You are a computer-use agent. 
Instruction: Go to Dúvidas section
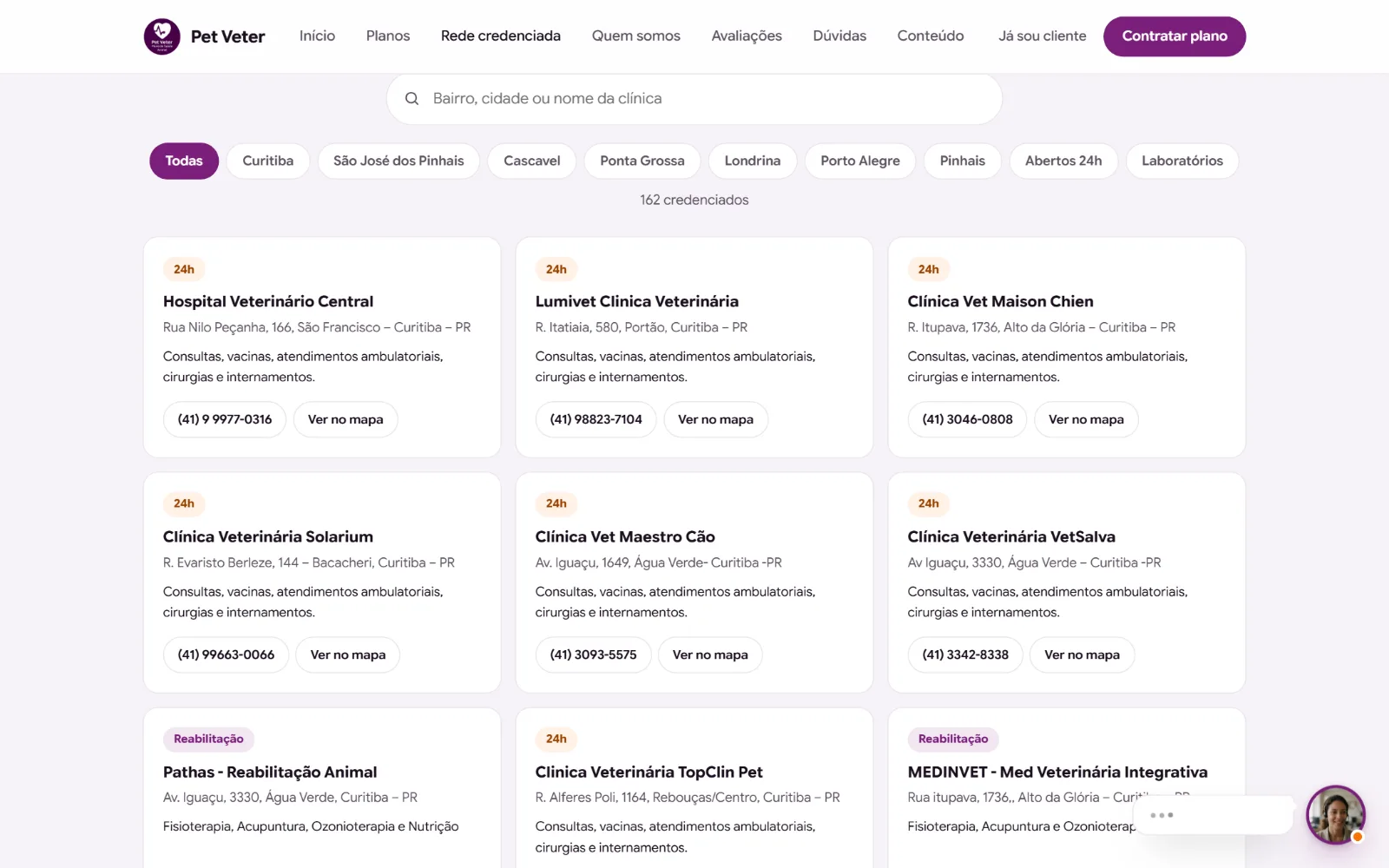(839, 36)
